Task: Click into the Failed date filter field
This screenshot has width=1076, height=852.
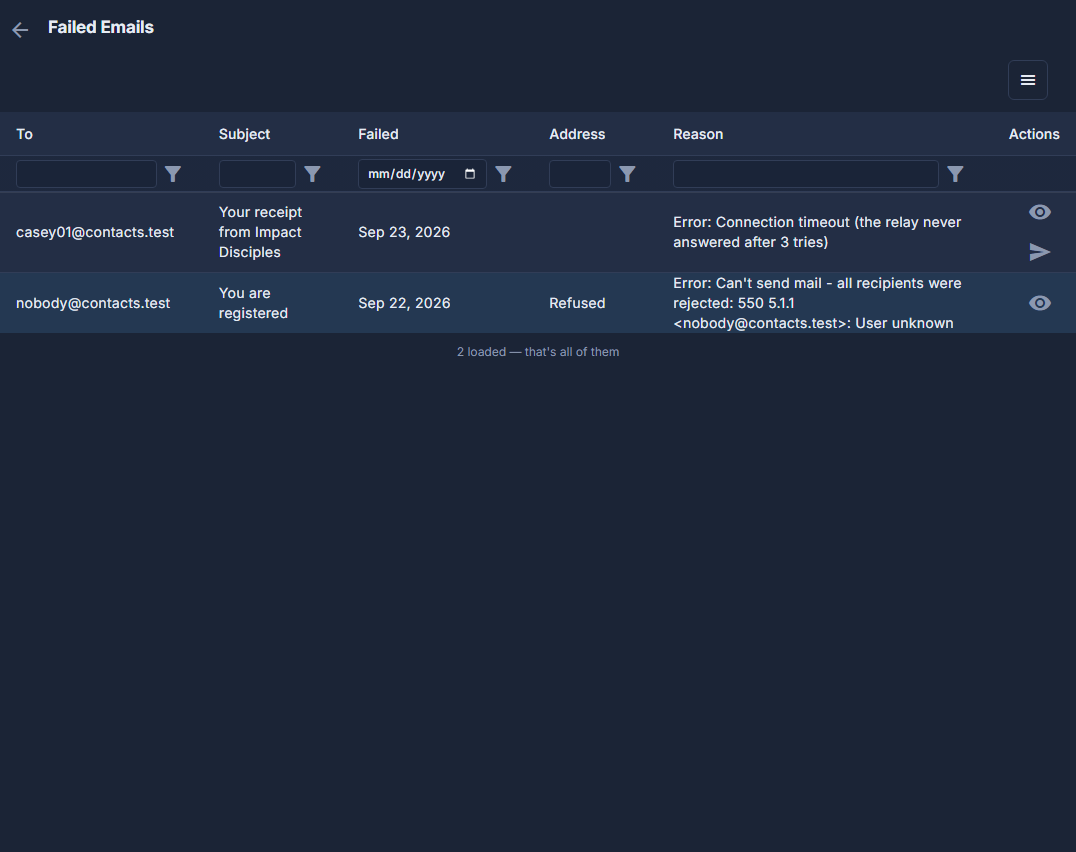Action: 422,174
